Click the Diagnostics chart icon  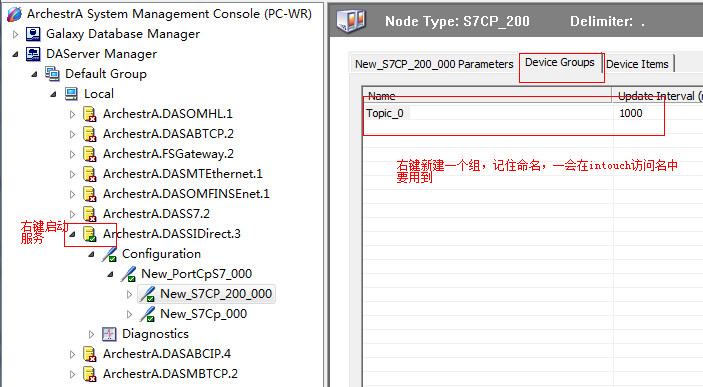109,334
